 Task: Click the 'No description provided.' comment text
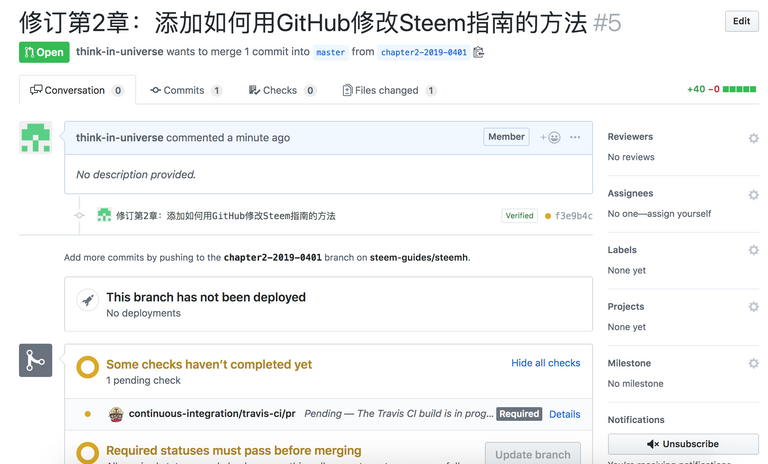click(136, 174)
